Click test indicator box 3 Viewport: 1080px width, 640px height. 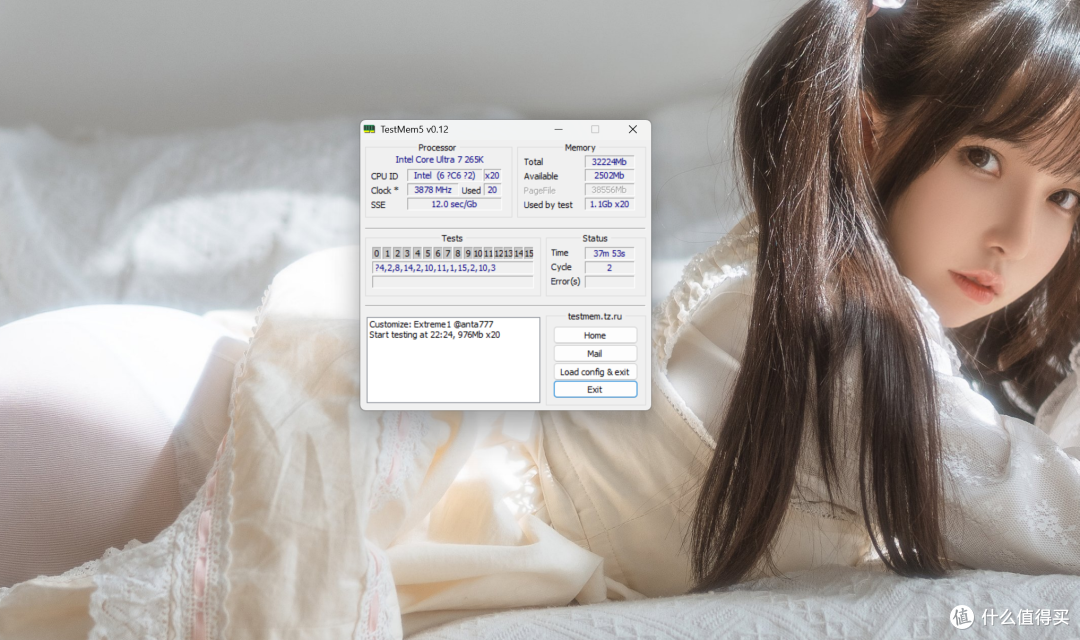pos(407,254)
